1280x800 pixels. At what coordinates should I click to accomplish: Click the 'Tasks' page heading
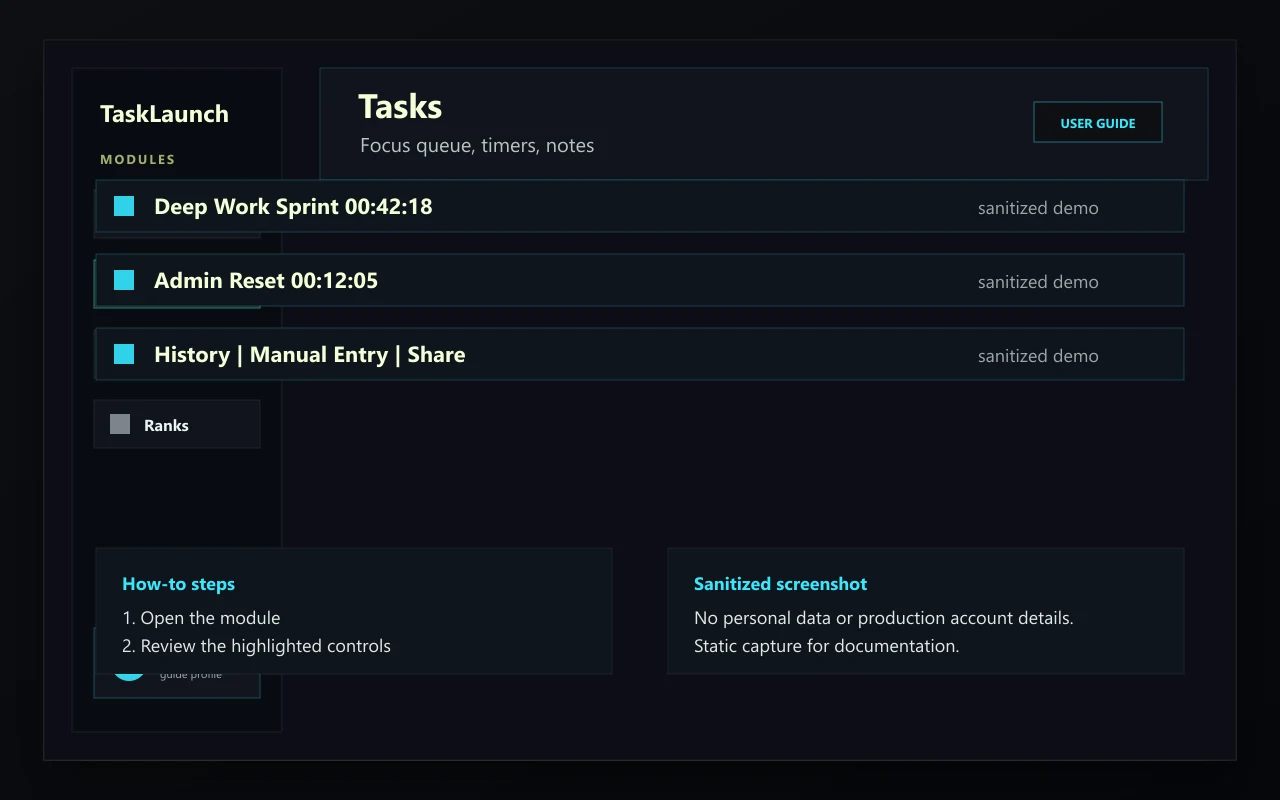click(x=400, y=107)
